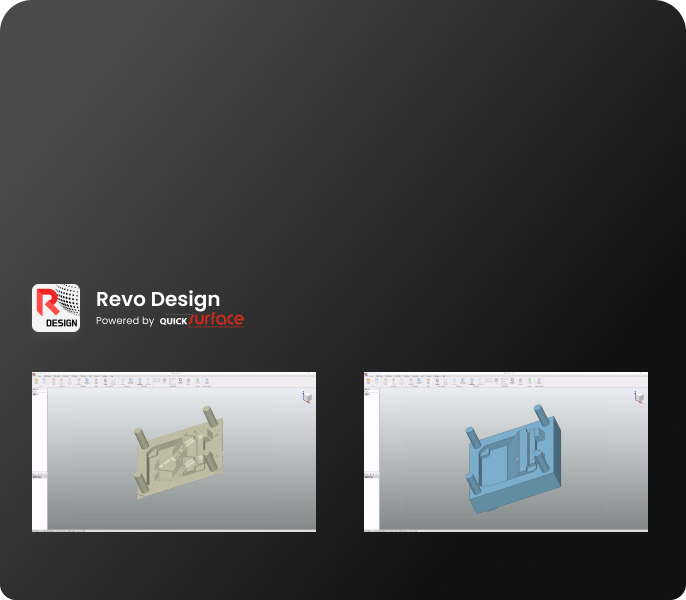The width and height of the screenshot is (686, 600).
Task: Click the Revo Design app icon
Action: click(x=56, y=308)
